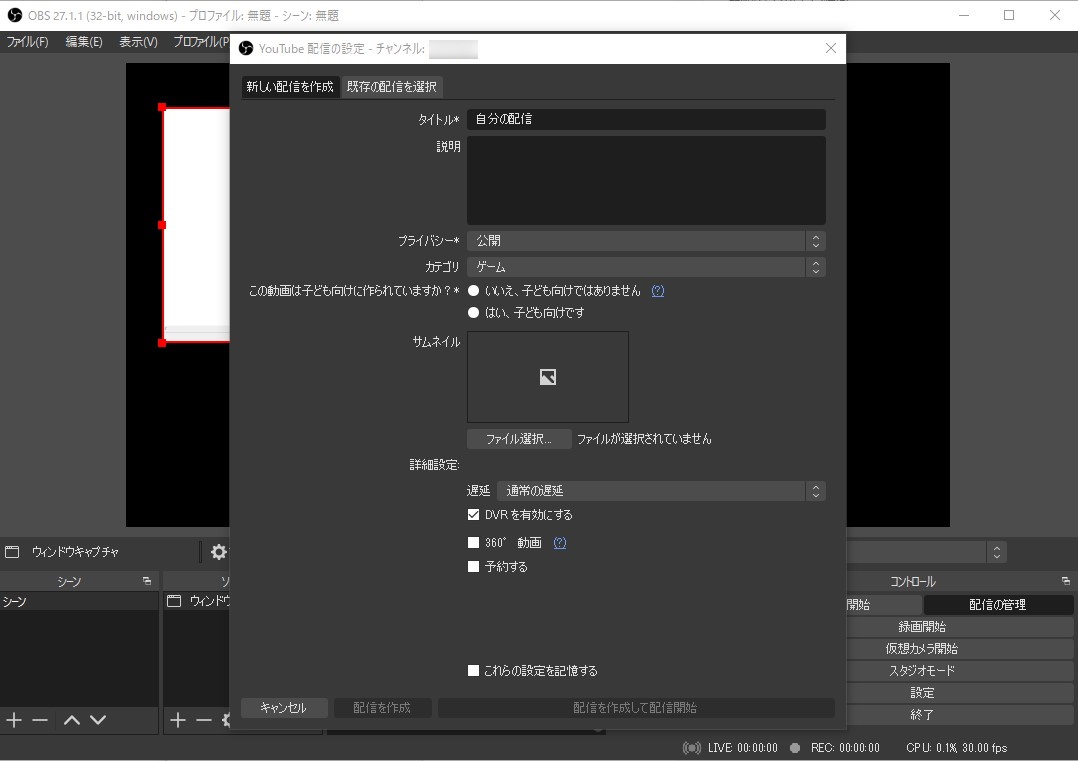Enable the DVR を有効にする checkbox
Viewport: 1078px width, 761px height.
[x=473, y=515]
